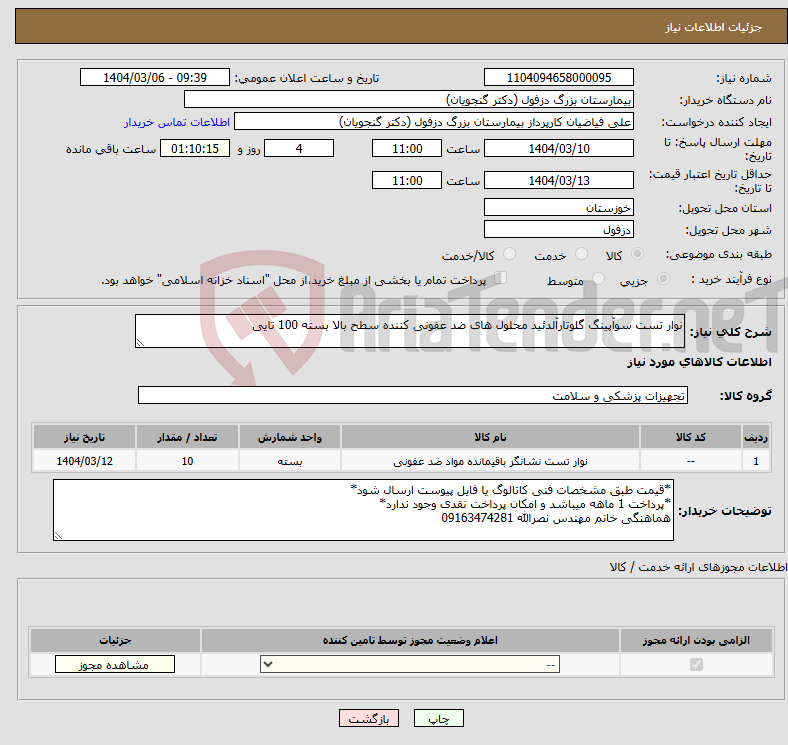The width and height of the screenshot is (788, 745).
Task: Click the announcement date field 1404/03/06 - 09:39
Action: (155, 77)
